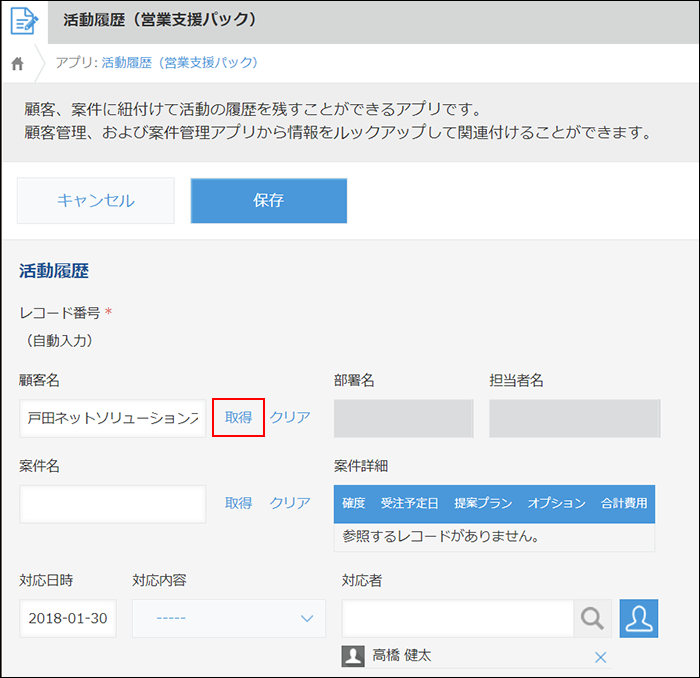Click the 顧客名 input field
Image resolution: width=700 pixels, height=678 pixels.
tap(112, 418)
